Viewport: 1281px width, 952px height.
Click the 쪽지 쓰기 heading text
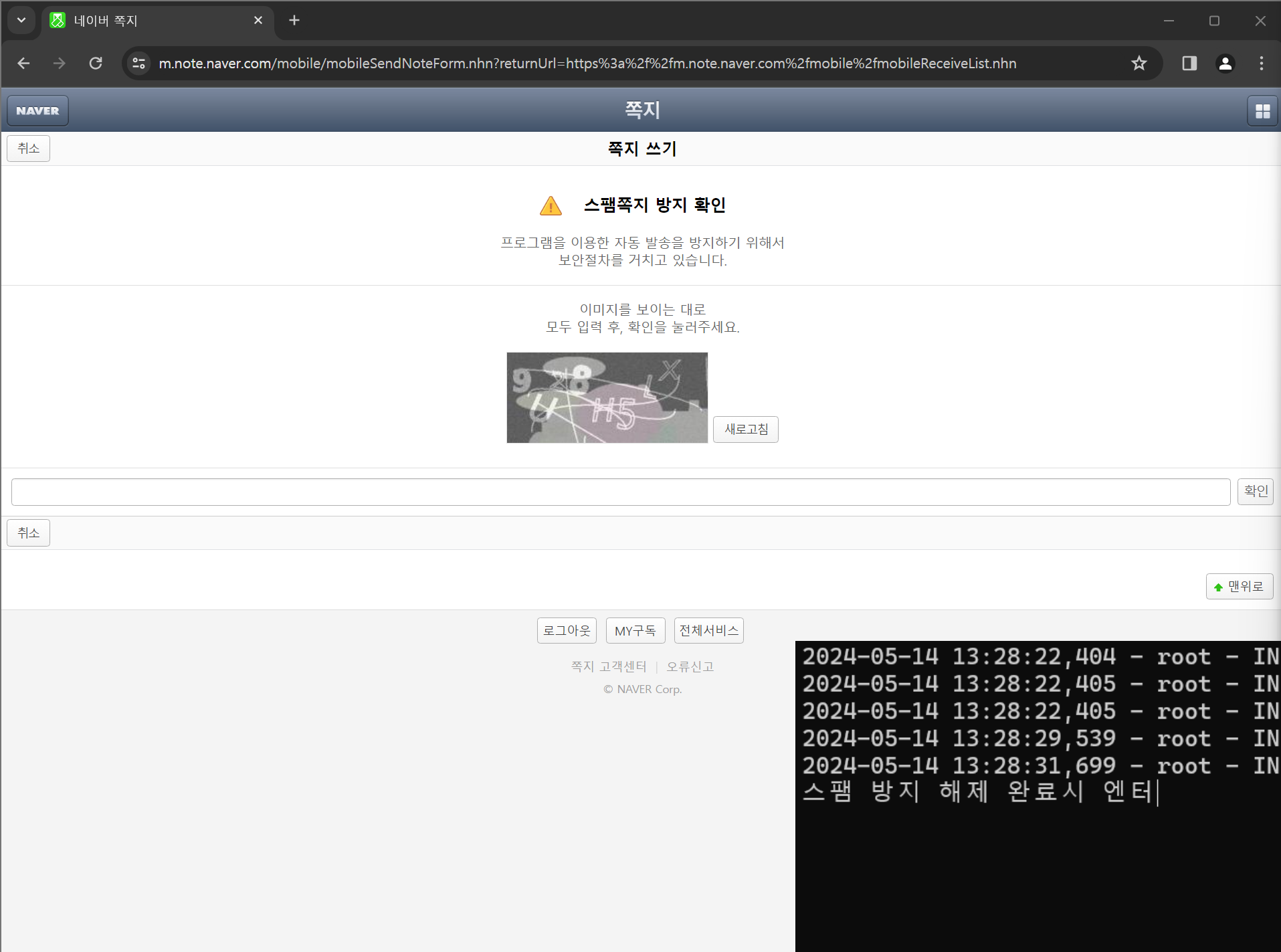pyautogui.click(x=642, y=149)
